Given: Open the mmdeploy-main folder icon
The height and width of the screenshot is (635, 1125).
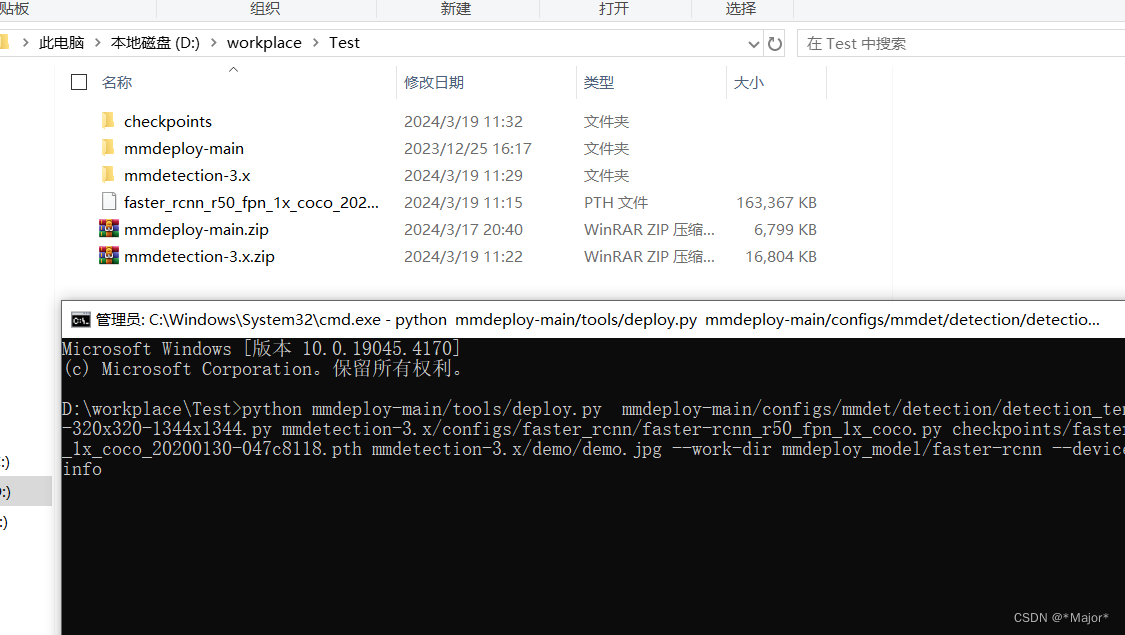Looking at the screenshot, I should [x=108, y=148].
